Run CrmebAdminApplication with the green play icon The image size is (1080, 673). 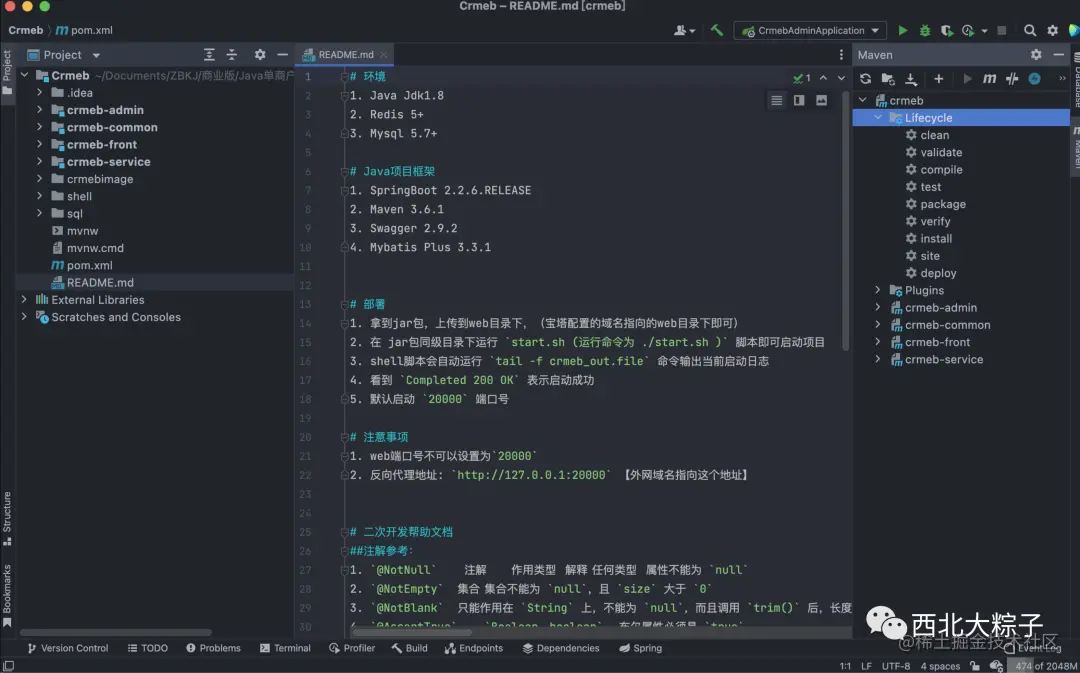point(902,30)
